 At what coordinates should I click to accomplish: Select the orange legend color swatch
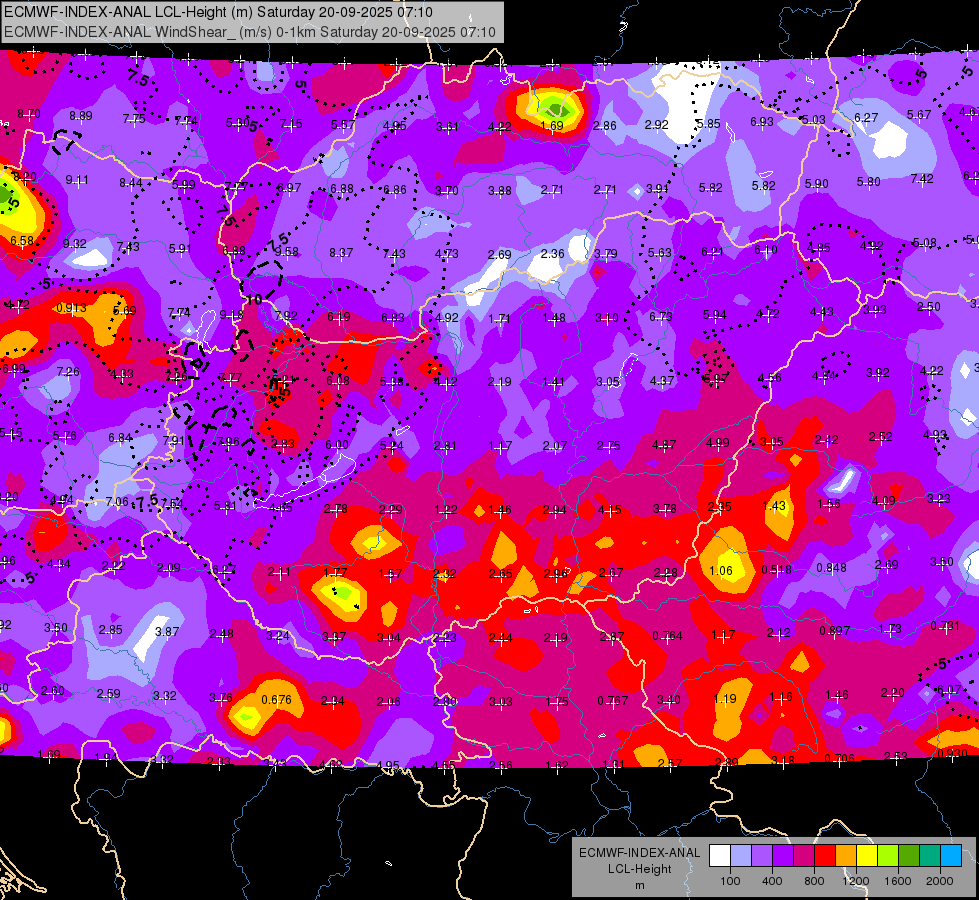tap(846, 856)
